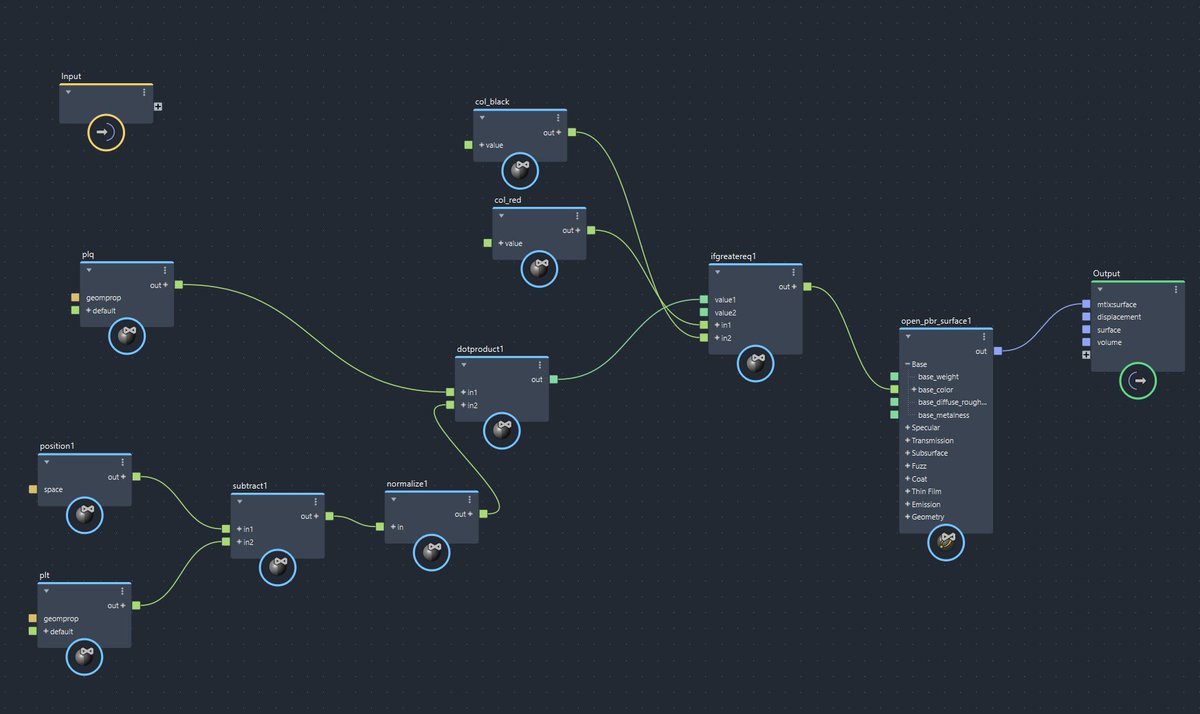Click the col_red node preview sphere
Screen dimensions: 1200x714
(x=540, y=269)
